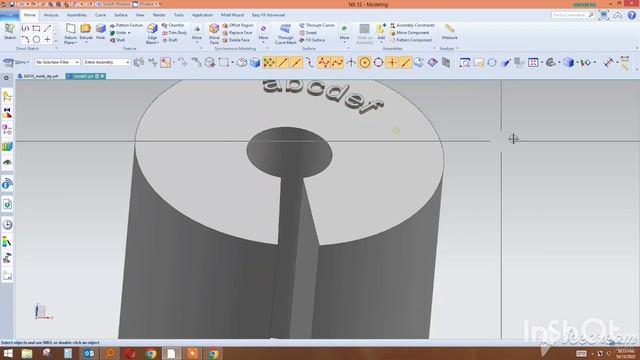Viewport: 640px width, 360px height.
Task: Click the Find a Command search field
Action: tap(573, 15)
